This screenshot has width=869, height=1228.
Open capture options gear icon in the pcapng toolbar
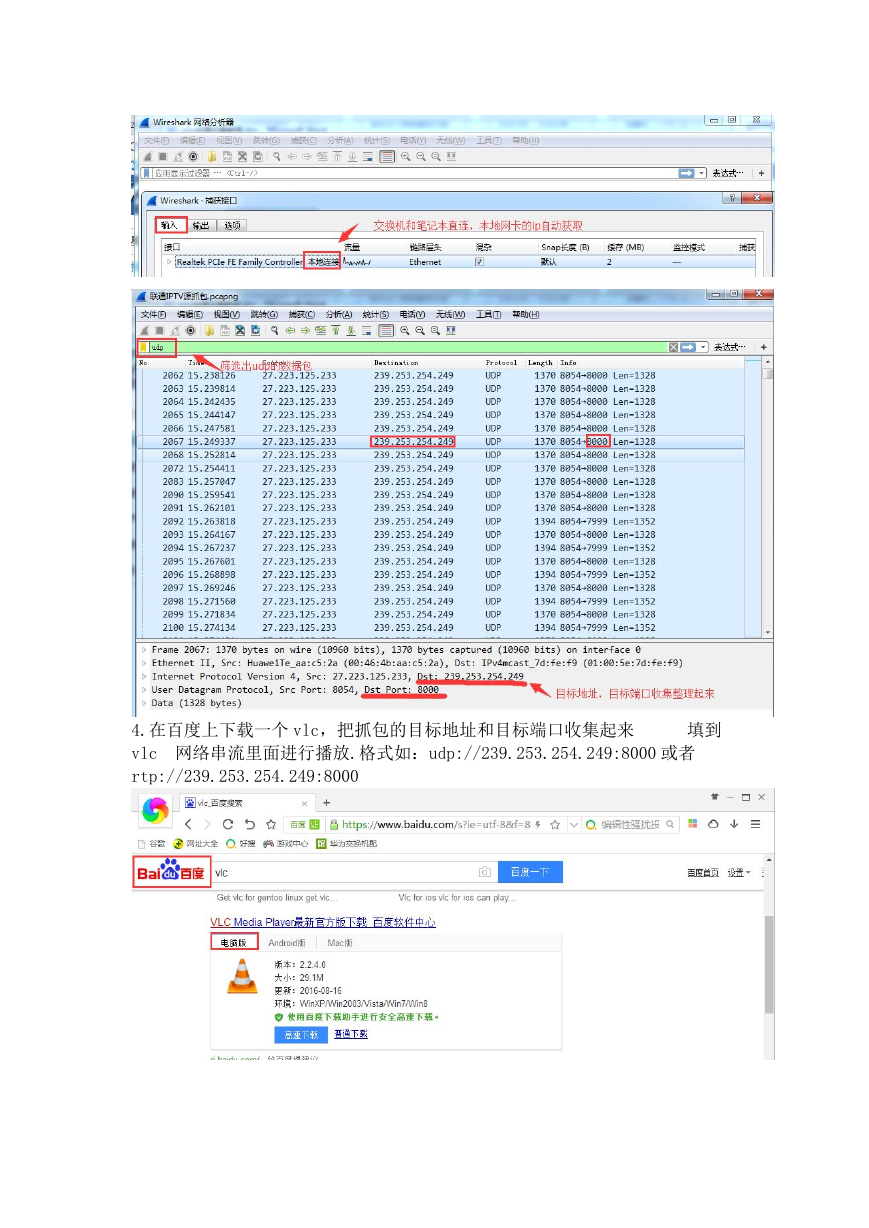(x=192, y=330)
